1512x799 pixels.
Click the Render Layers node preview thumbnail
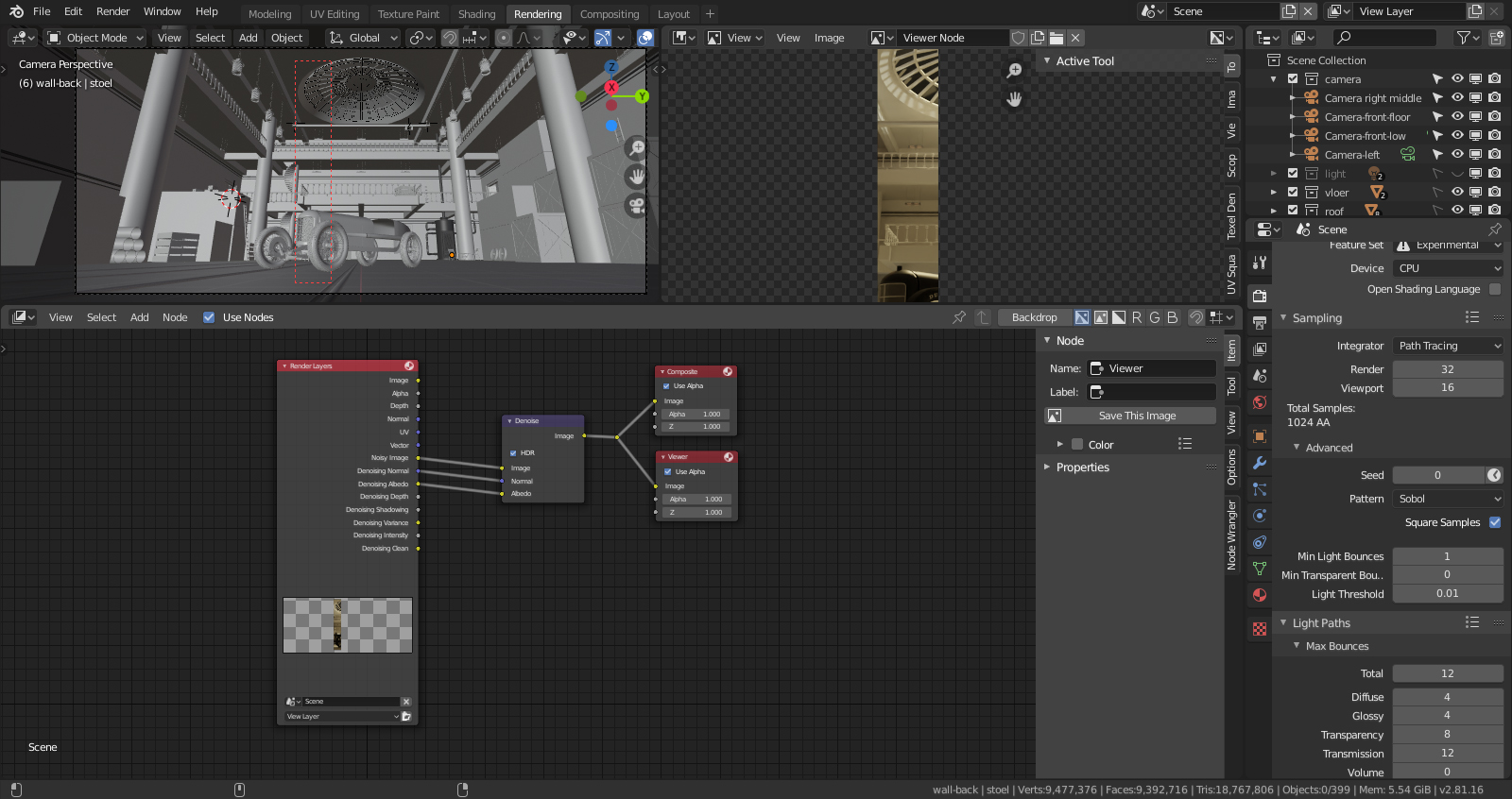(x=348, y=625)
